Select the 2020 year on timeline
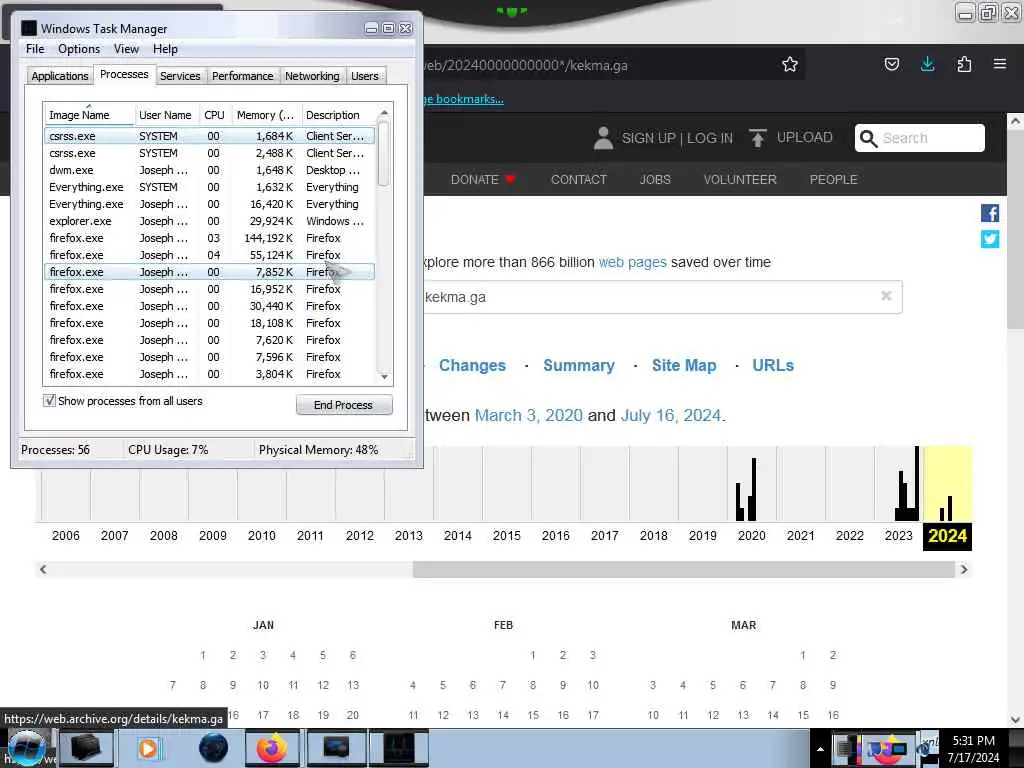Screen dimensions: 1024x768 point(751,536)
